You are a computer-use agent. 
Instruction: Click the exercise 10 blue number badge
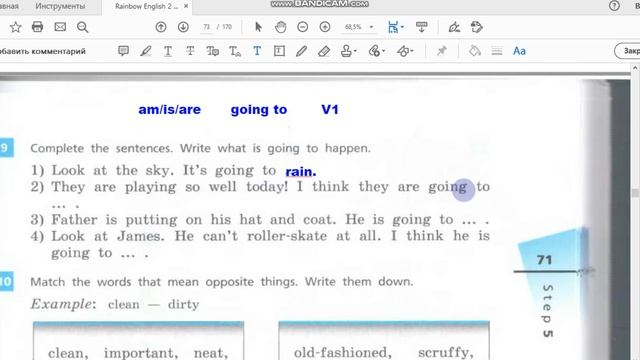point(6,281)
